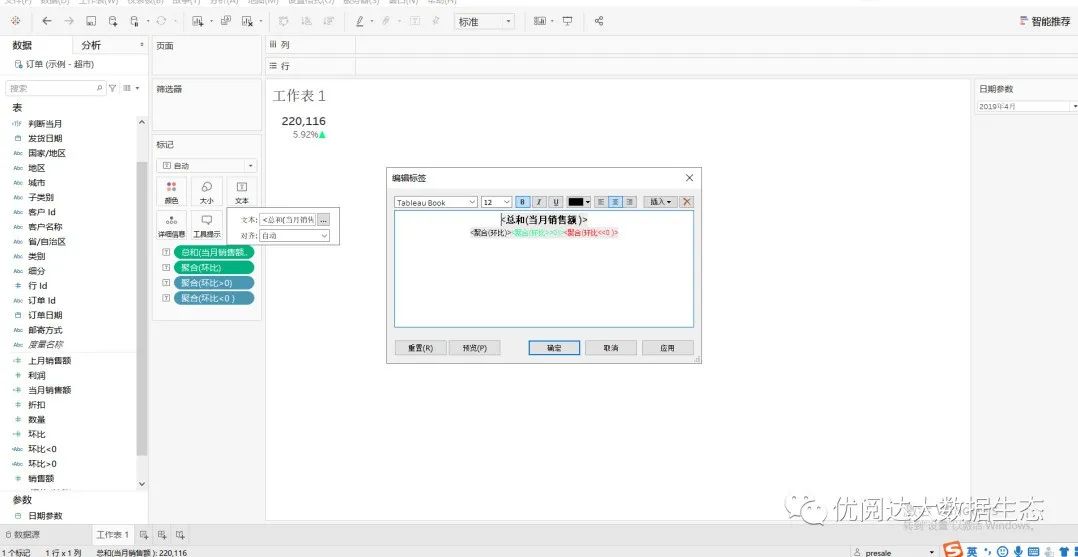Viewport: 1078px width, 557px height.
Task: Open the Insert (插入) field dropdown
Action: [661, 202]
